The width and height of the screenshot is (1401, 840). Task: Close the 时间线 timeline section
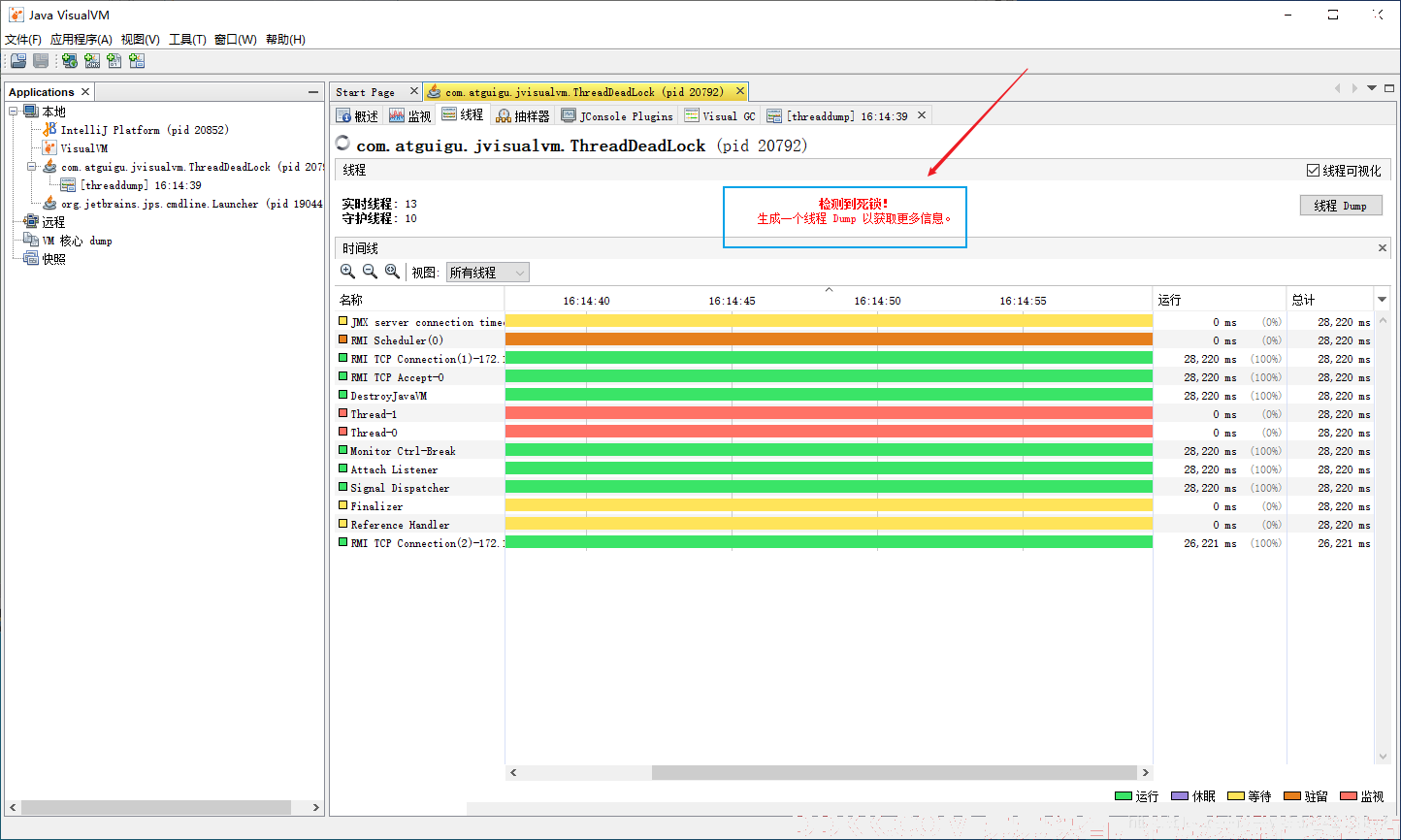coord(1383,248)
